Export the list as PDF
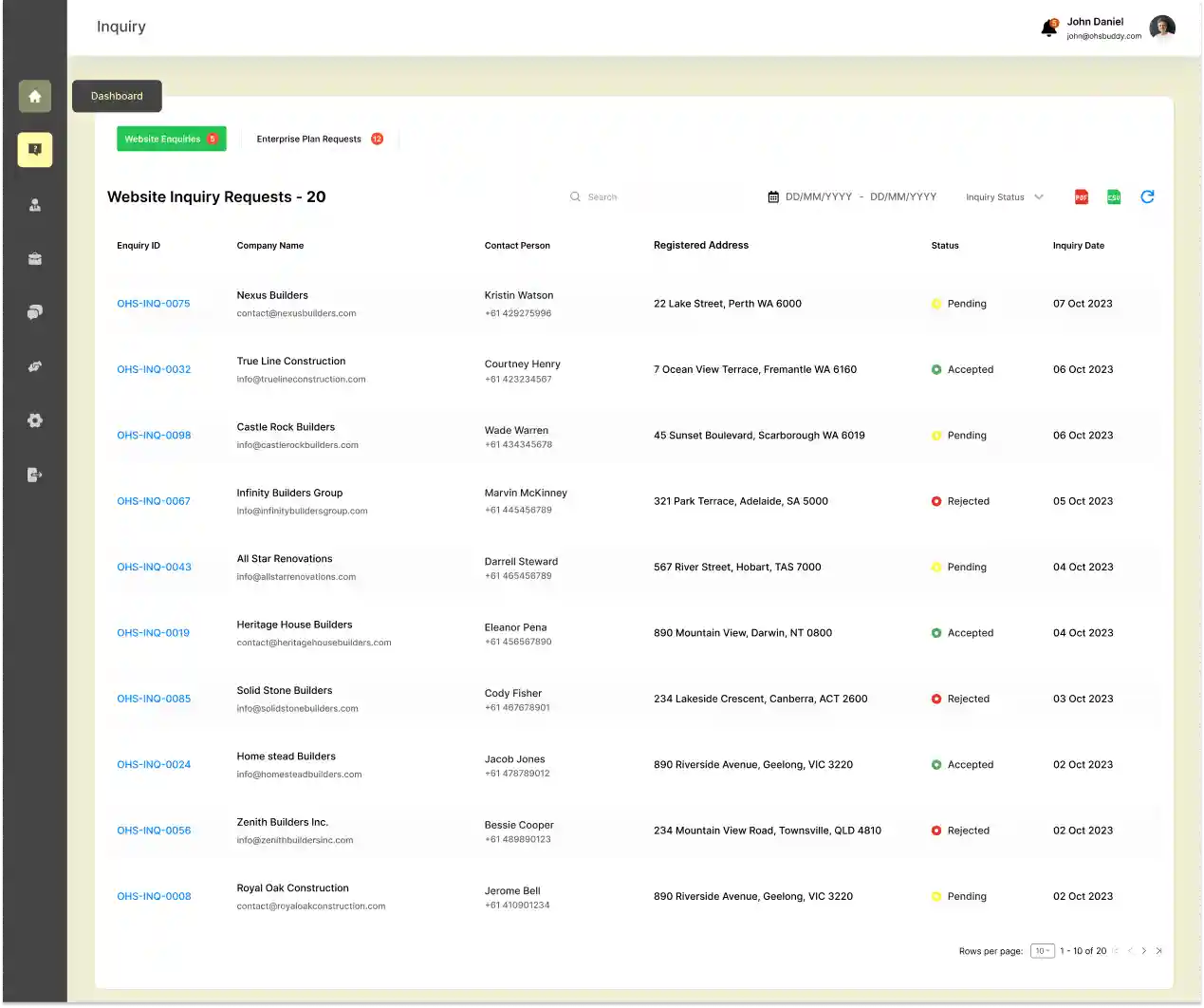Image resolution: width=1204 pixels, height=1008 pixels. [1081, 197]
